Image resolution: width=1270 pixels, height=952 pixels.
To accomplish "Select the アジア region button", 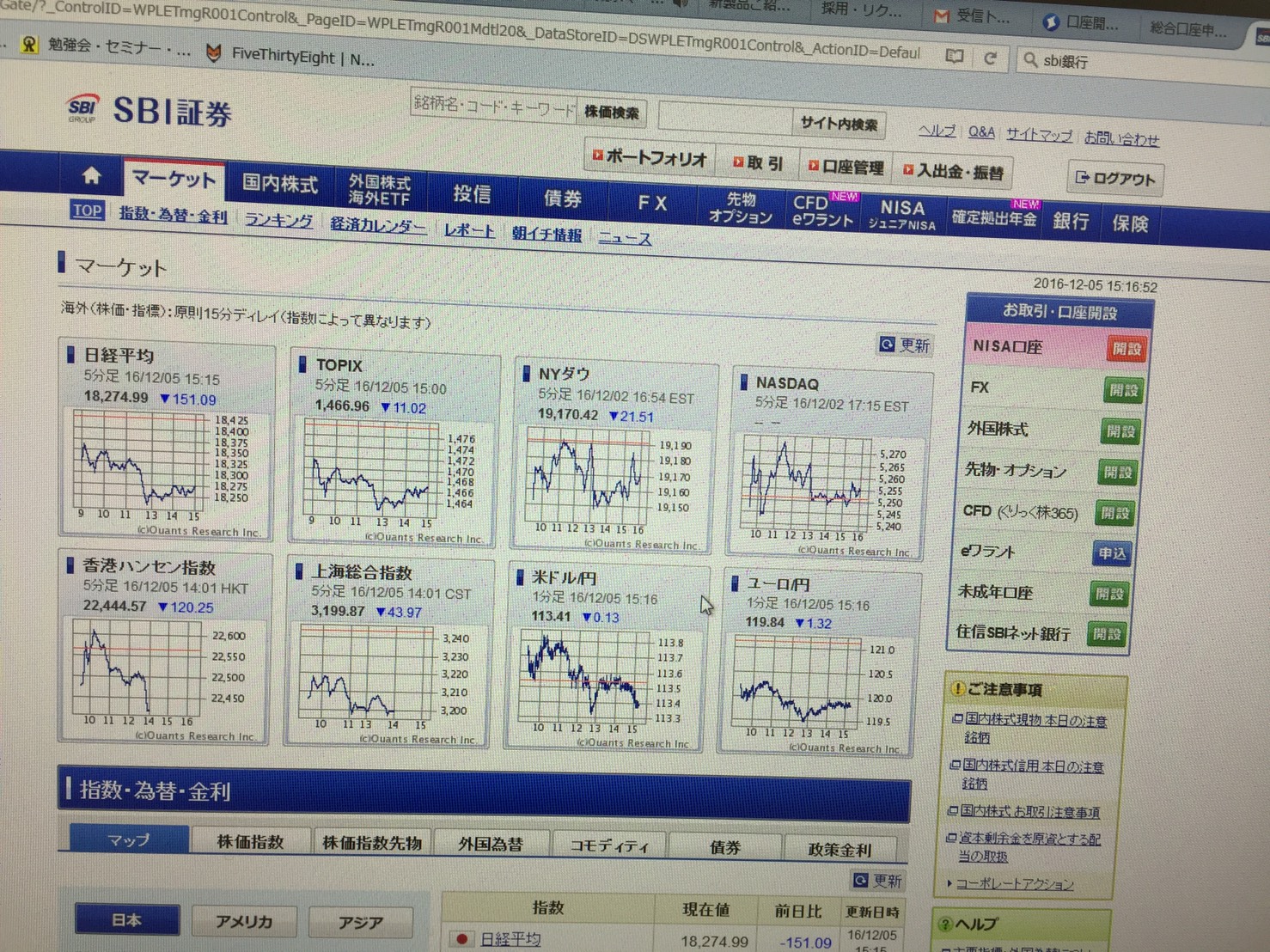I will click(361, 923).
